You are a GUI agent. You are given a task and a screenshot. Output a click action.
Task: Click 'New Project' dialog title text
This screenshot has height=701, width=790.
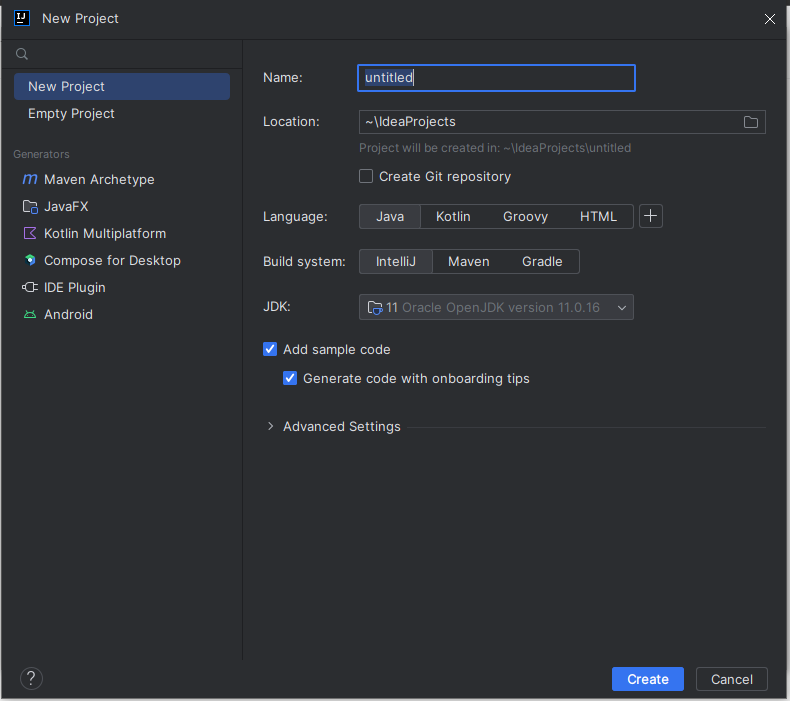tap(80, 19)
